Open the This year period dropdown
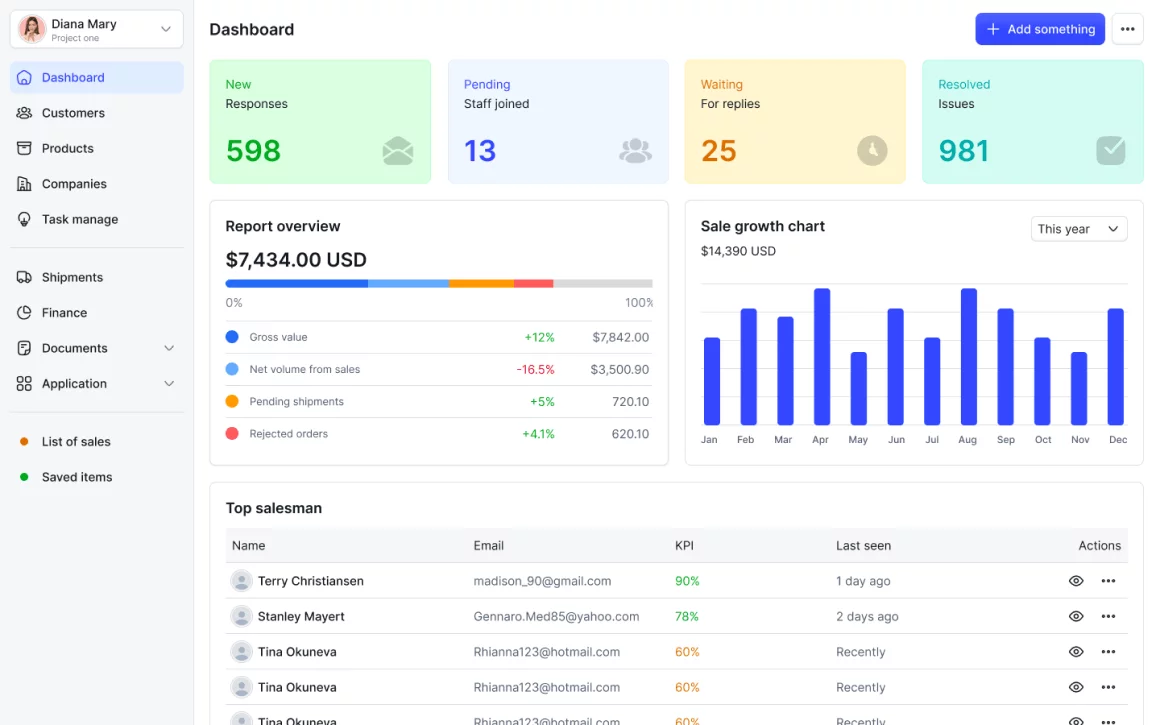1160x725 pixels. tap(1078, 229)
